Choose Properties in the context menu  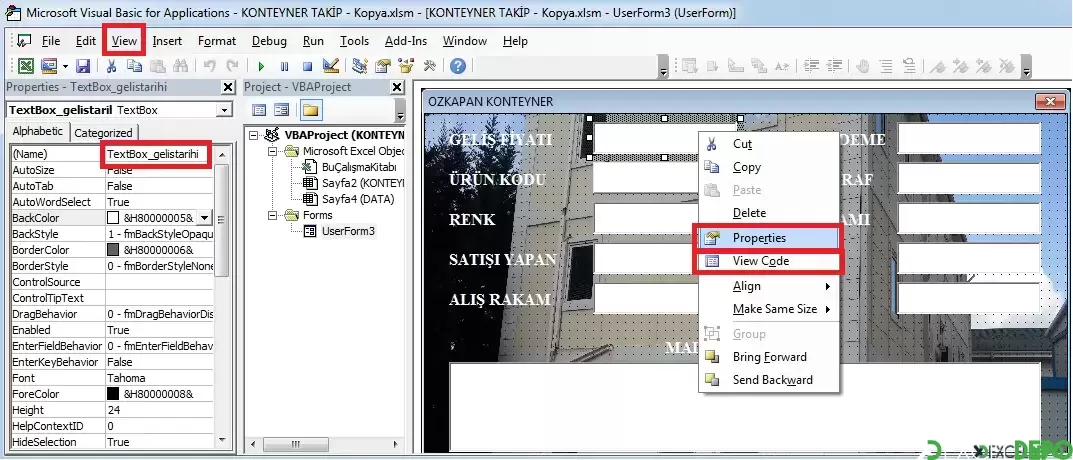pyautogui.click(x=768, y=238)
